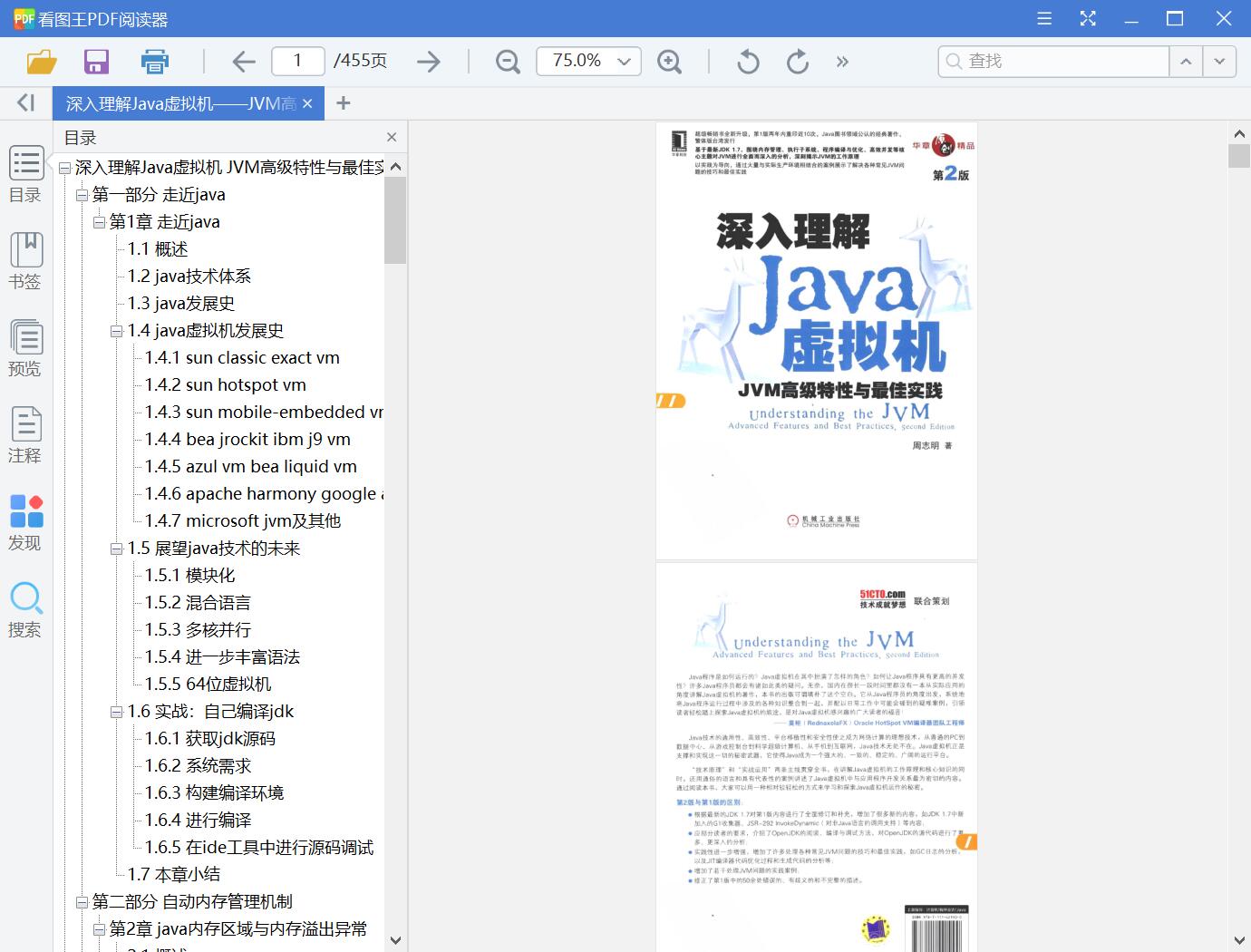Jump to 1.6.5 在ide工具中进行源码调试

pyautogui.click(x=259, y=847)
